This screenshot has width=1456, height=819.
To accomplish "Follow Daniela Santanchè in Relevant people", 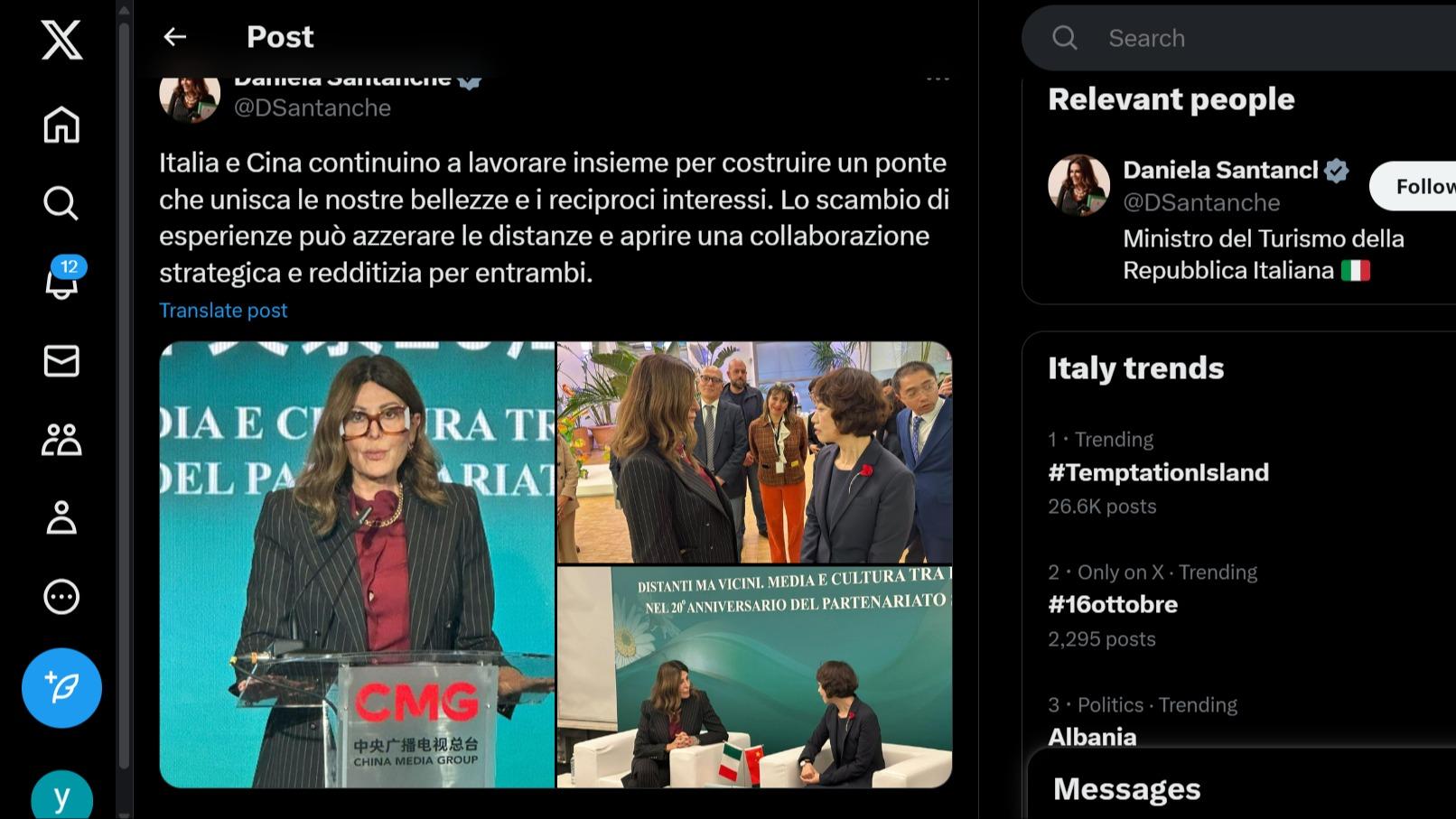I will 1414,186.
